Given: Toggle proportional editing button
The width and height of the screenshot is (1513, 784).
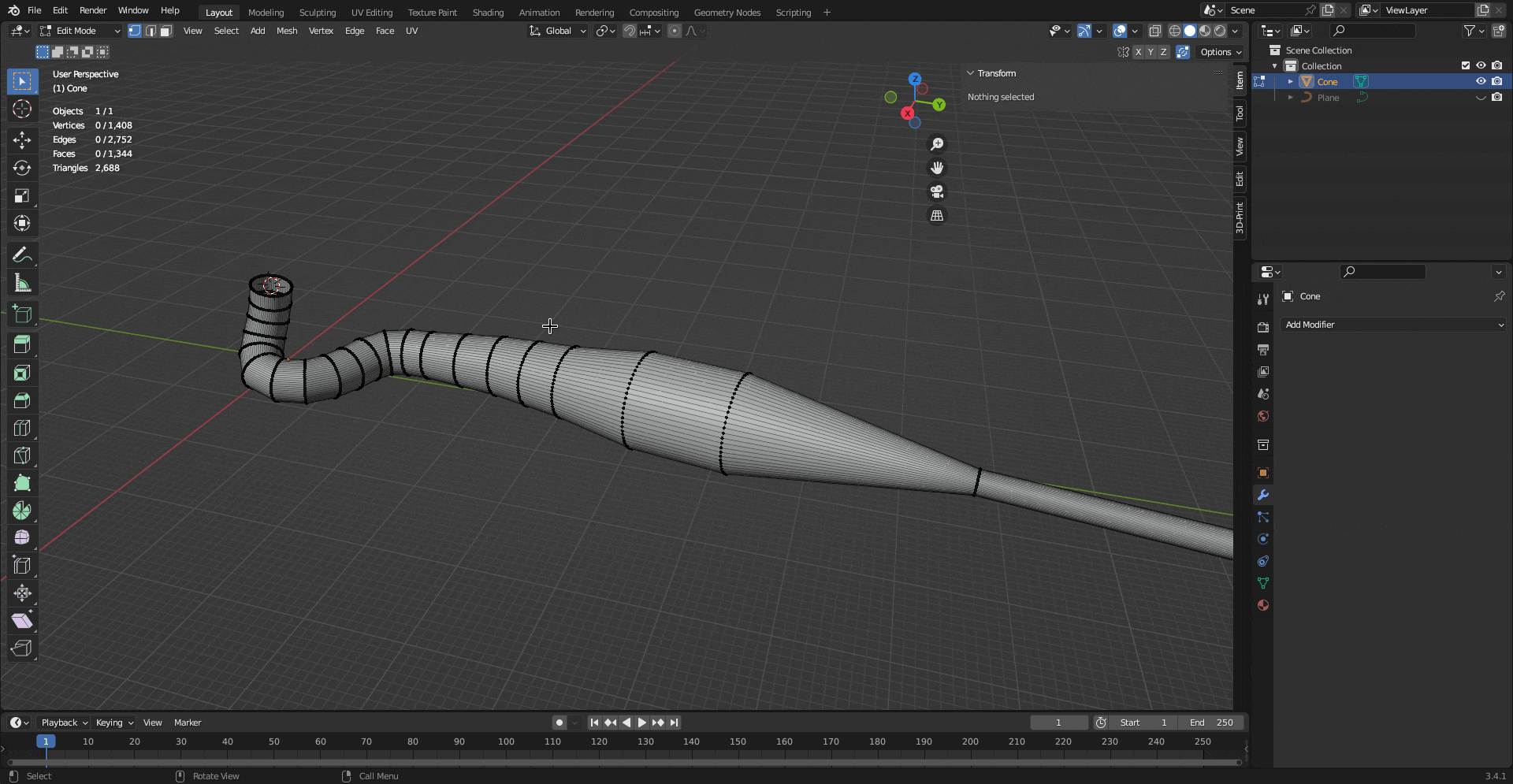Looking at the screenshot, I should click(x=675, y=31).
